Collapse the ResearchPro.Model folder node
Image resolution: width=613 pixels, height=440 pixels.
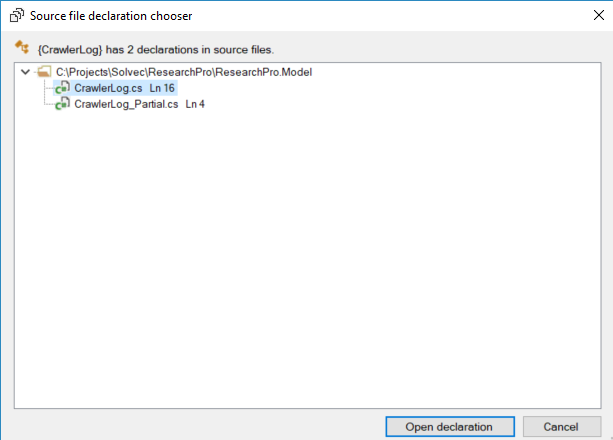(25, 72)
